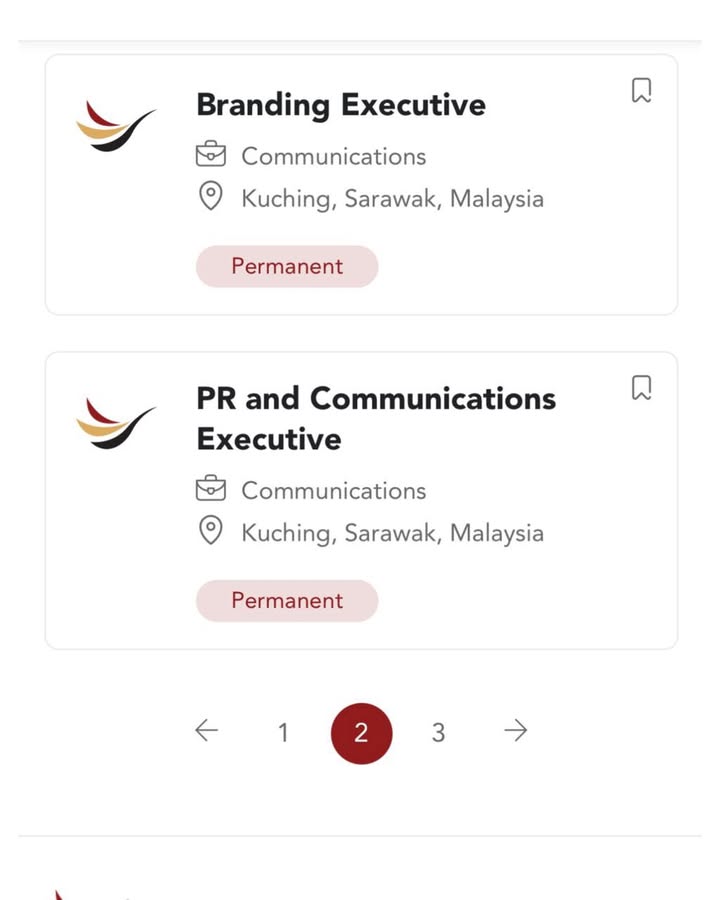Screen dimensions: 720x900
Task: Click Permanent tag on Branding Executive
Action: tap(287, 266)
